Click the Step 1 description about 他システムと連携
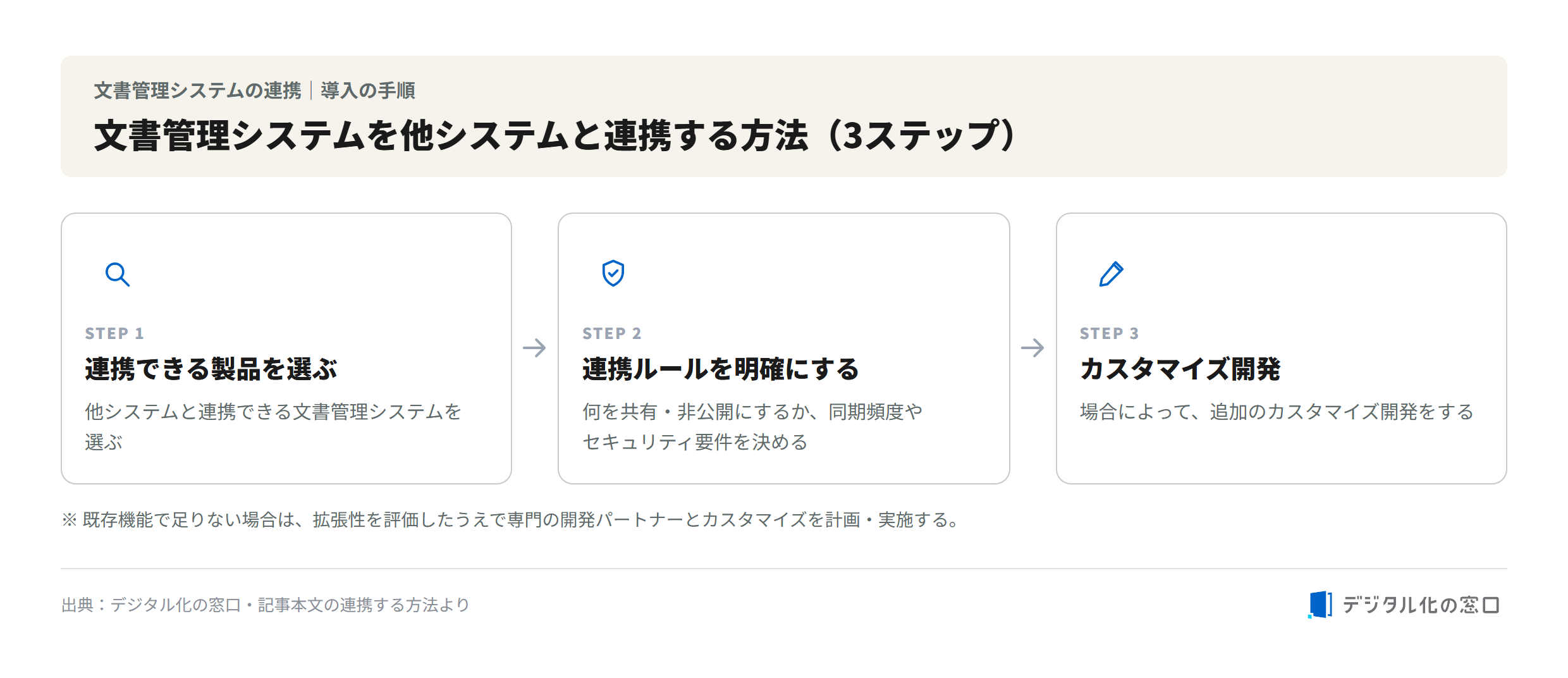Image resolution: width=1568 pixels, height=678 pixels. tap(273, 427)
